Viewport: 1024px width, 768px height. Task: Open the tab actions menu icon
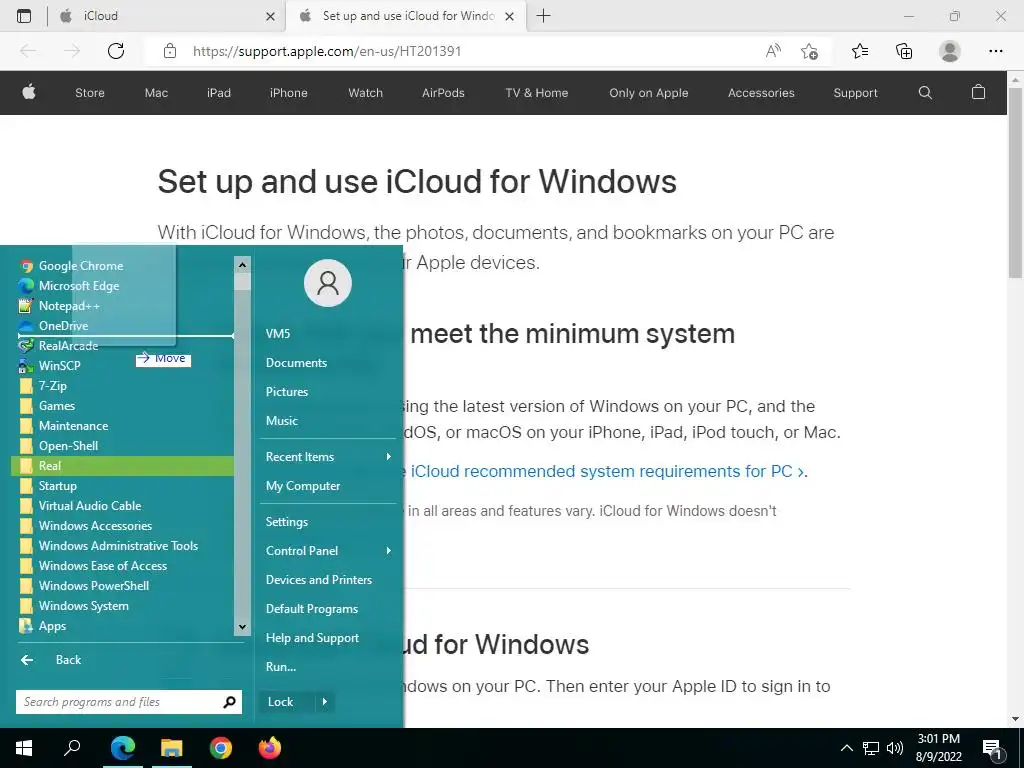click(24, 16)
